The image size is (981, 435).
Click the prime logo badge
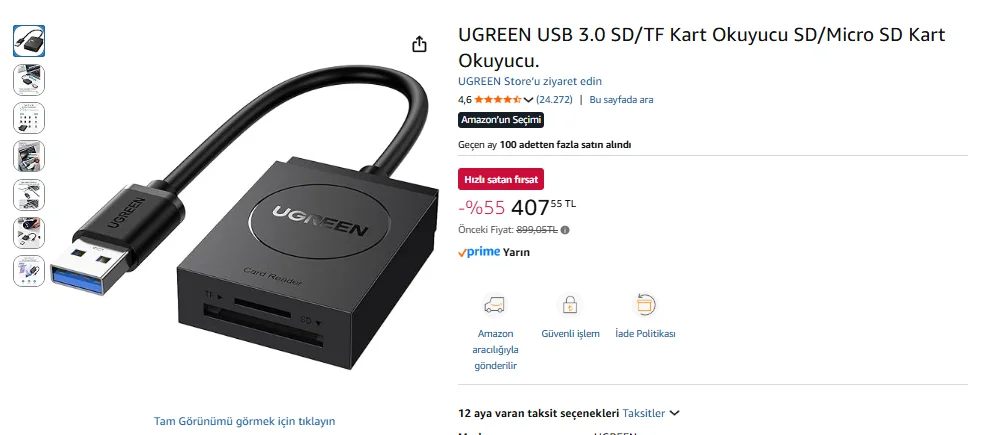click(479, 252)
